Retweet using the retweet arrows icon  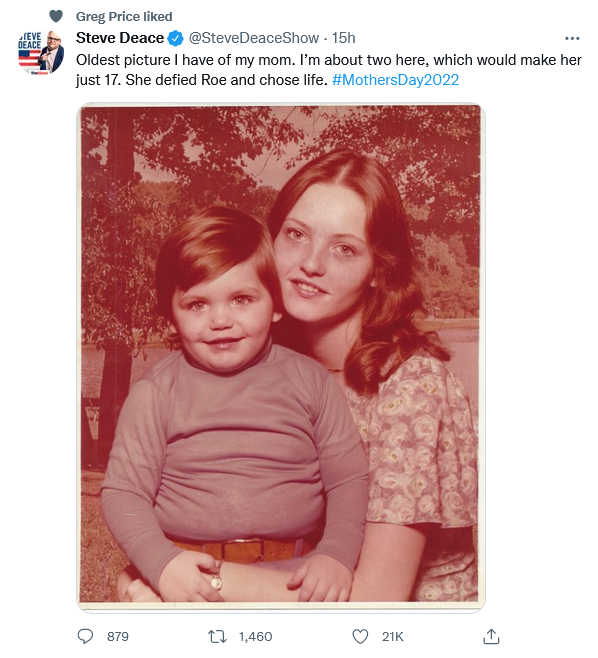click(x=218, y=637)
